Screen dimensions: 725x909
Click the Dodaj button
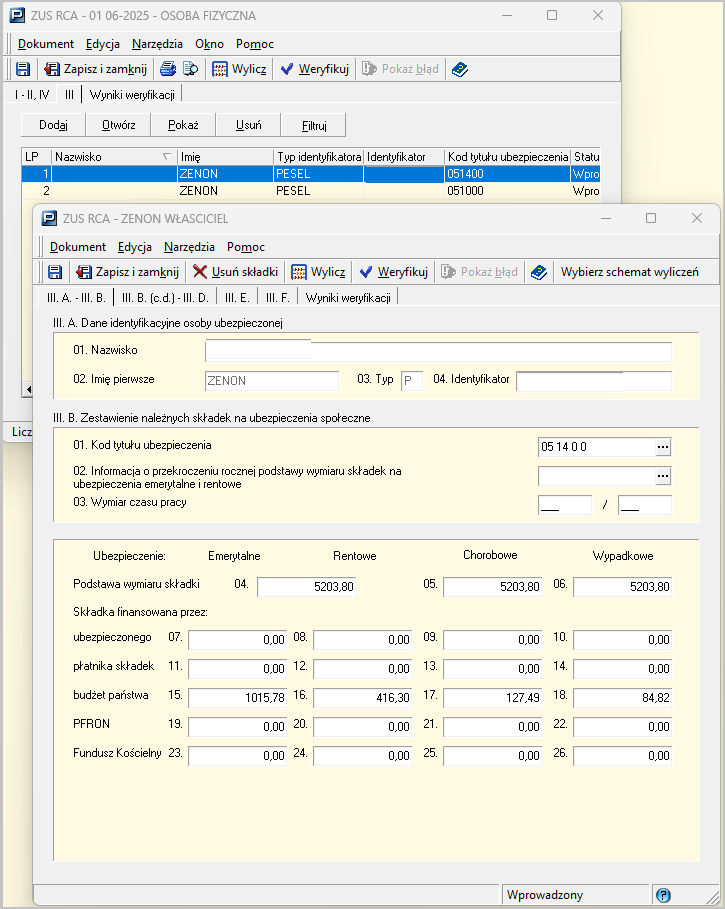[x=53, y=125]
